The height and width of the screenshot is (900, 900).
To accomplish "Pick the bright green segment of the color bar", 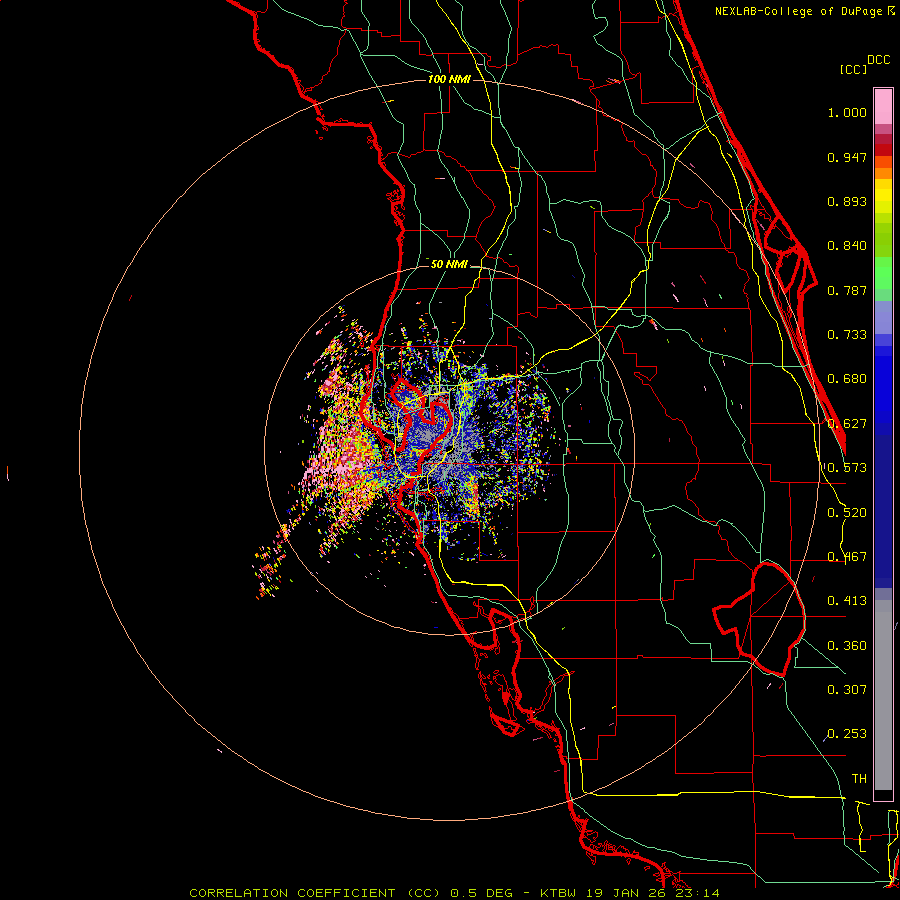I will pos(883,273).
